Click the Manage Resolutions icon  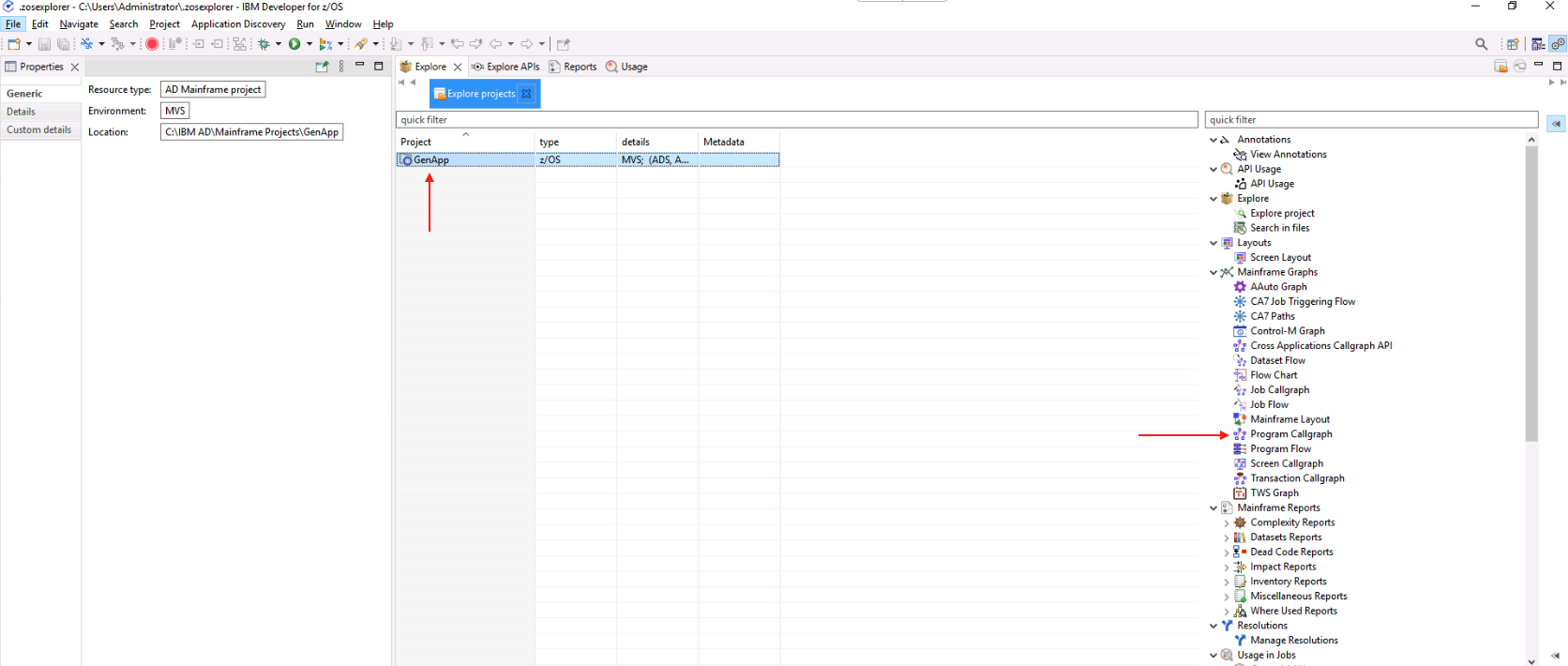point(1240,641)
